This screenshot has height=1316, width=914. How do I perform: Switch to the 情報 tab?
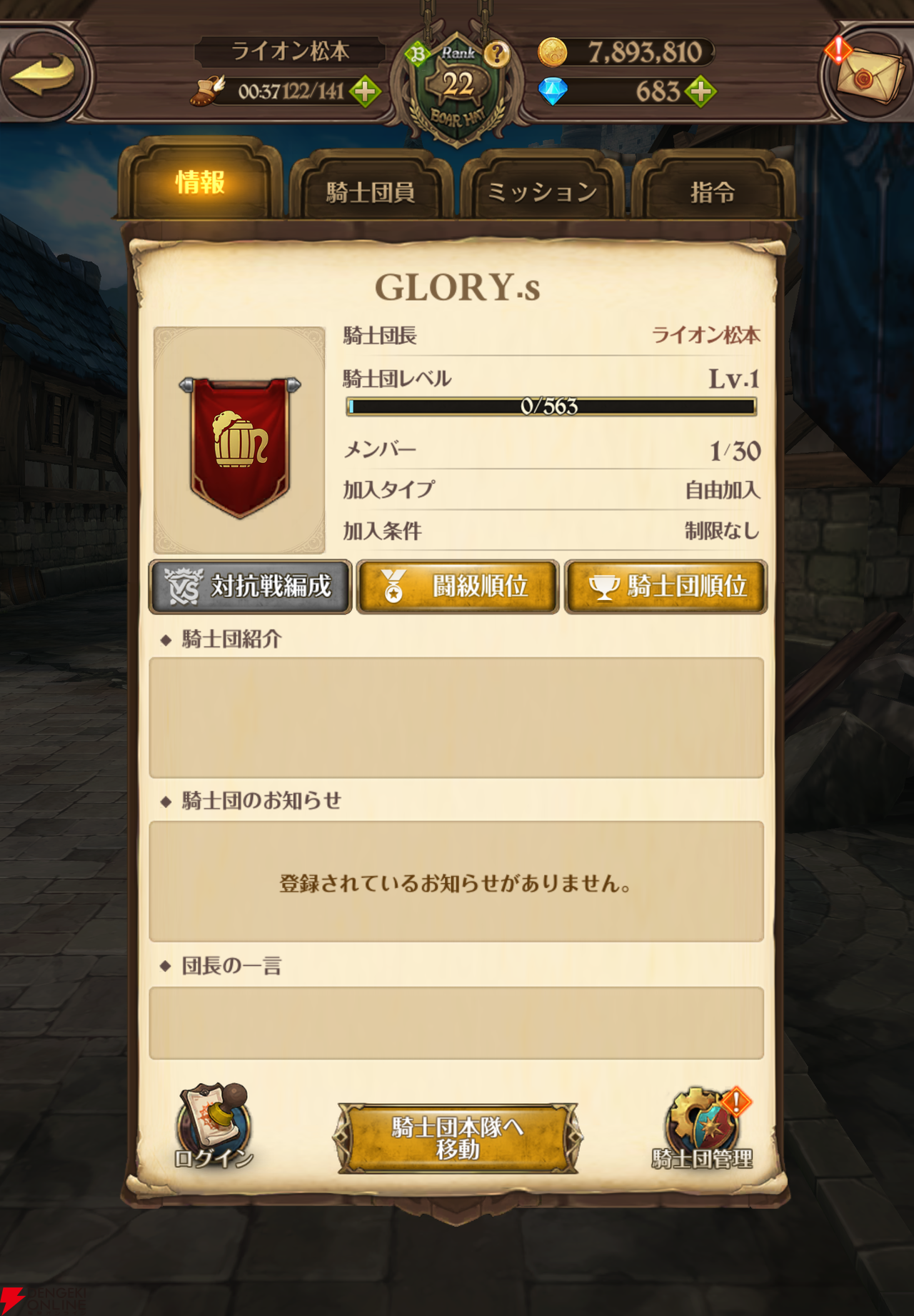[x=200, y=183]
